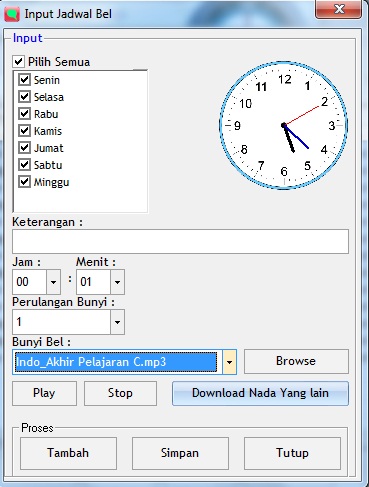Expand the Bunyi Bel dropdown arrow
This screenshot has height=487, width=369.
pyautogui.click(x=229, y=362)
